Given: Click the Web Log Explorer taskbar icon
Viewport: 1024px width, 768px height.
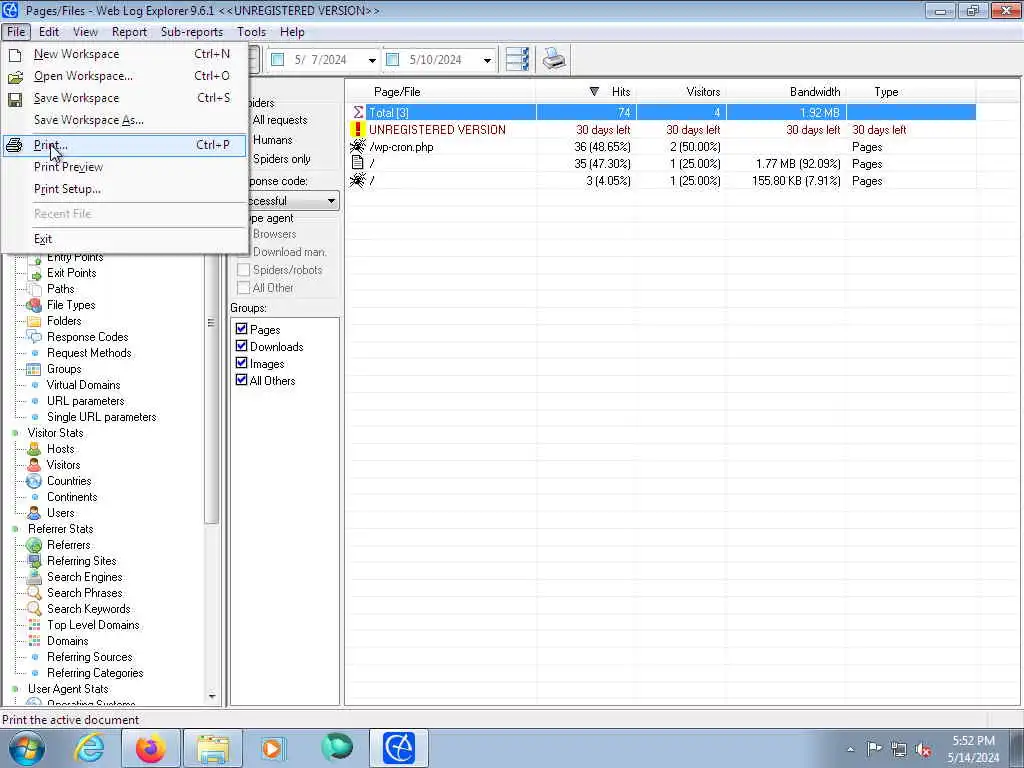Looking at the screenshot, I should pyautogui.click(x=399, y=748).
